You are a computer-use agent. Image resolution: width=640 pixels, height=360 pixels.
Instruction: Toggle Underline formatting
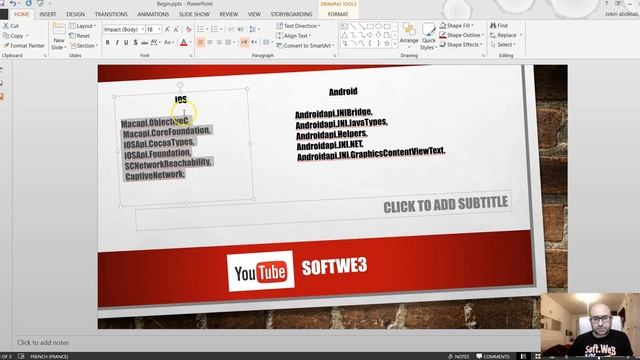[126, 42]
